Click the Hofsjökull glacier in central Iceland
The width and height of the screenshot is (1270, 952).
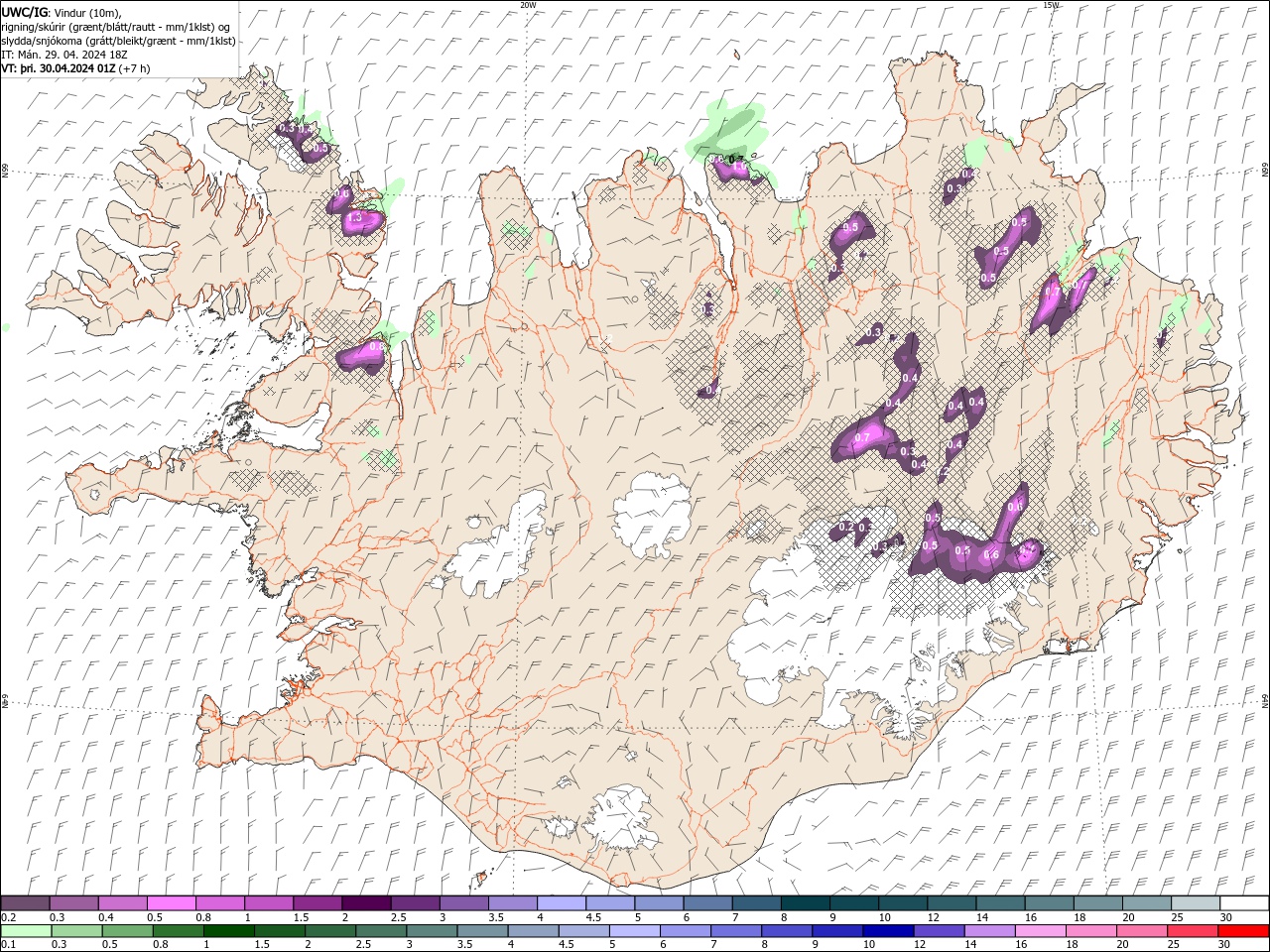[x=652, y=514]
